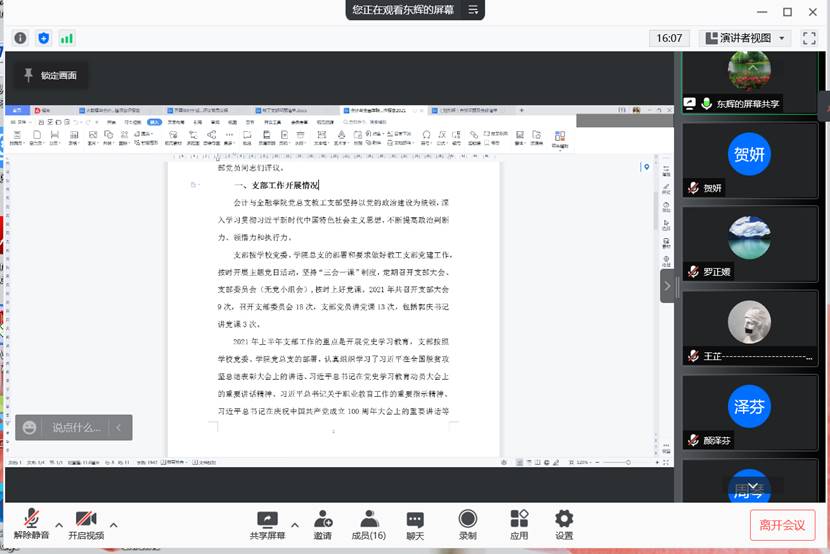830x554 pixels.
Task: Click the WPS home tab at far left
Action: click(x=18, y=110)
